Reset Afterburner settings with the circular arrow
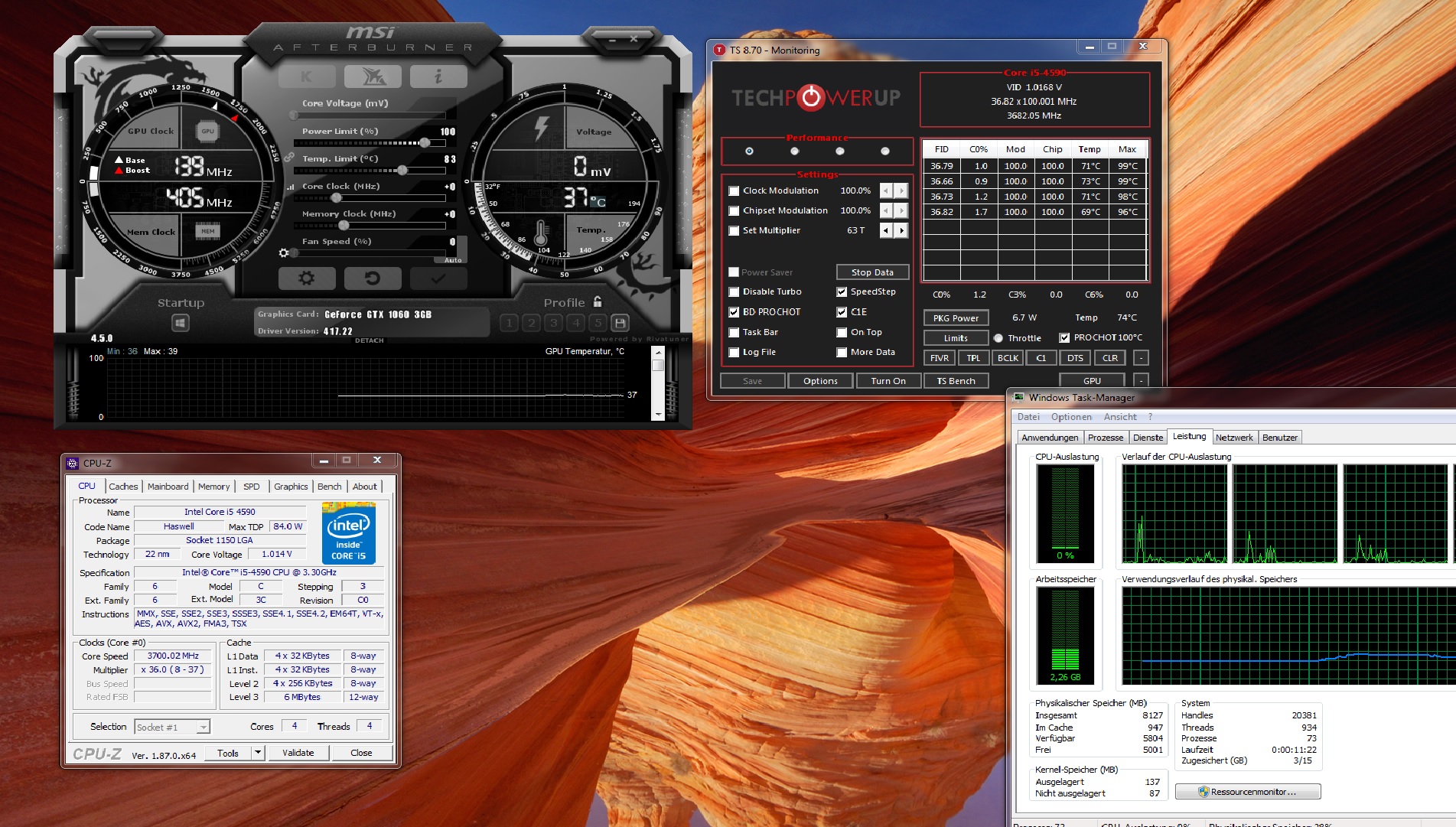This screenshot has height=827, width=1456. (373, 278)
